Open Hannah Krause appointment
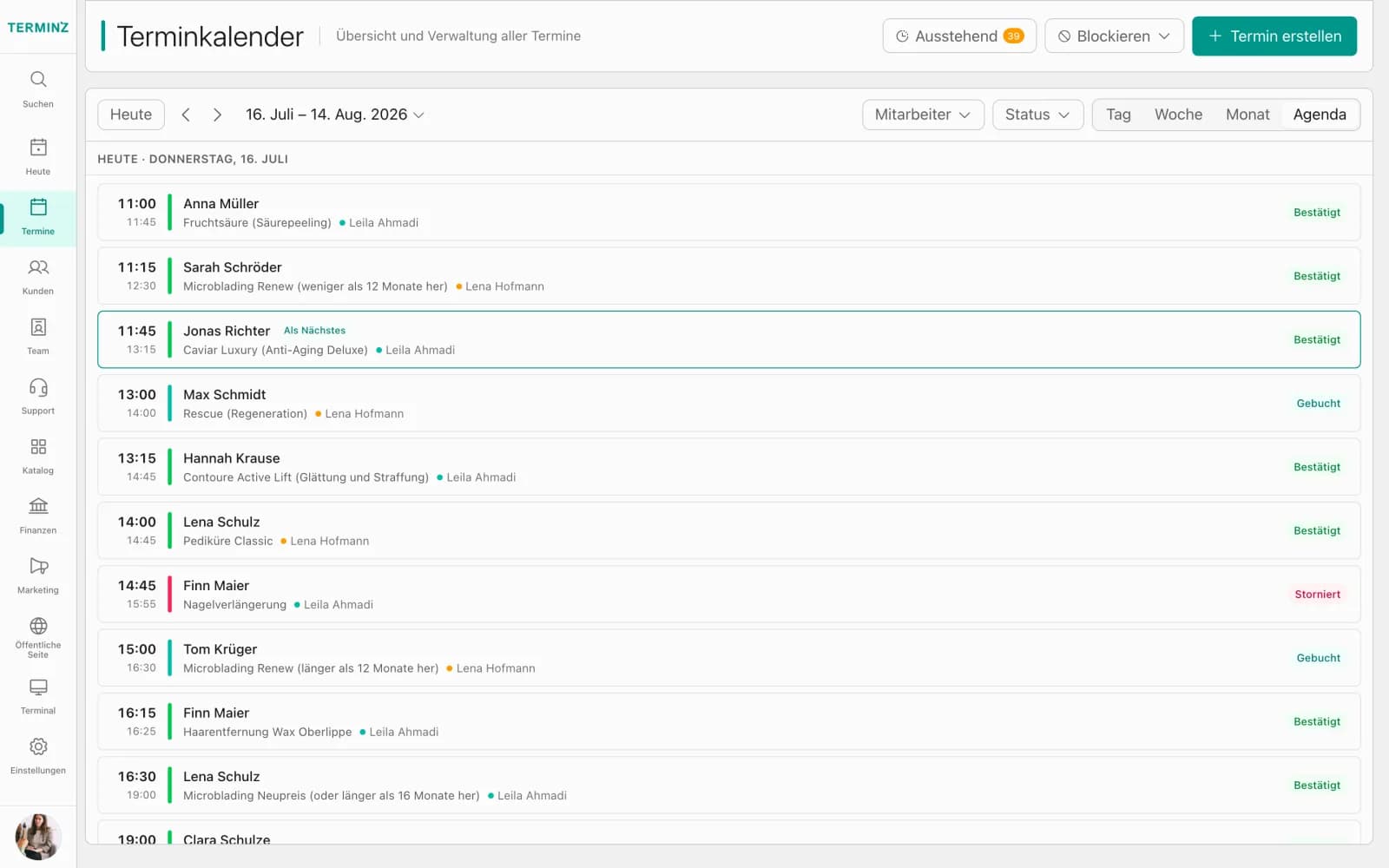Screen dimensions: 1389x868 click(x=728, y=467)
